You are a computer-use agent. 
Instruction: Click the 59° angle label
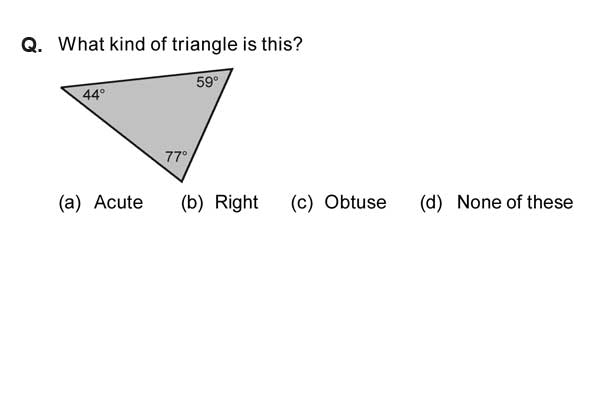click(207, 82)
